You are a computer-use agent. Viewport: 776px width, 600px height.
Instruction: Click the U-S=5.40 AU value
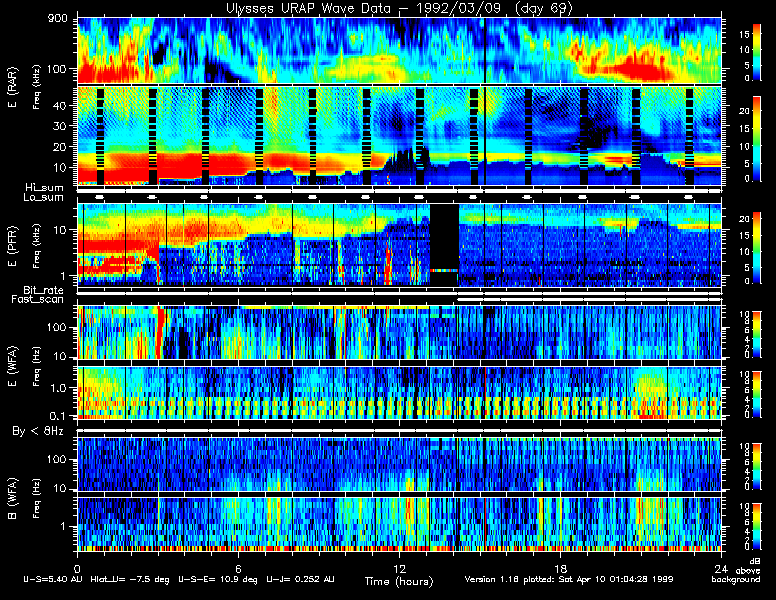[x=53, y=579]
